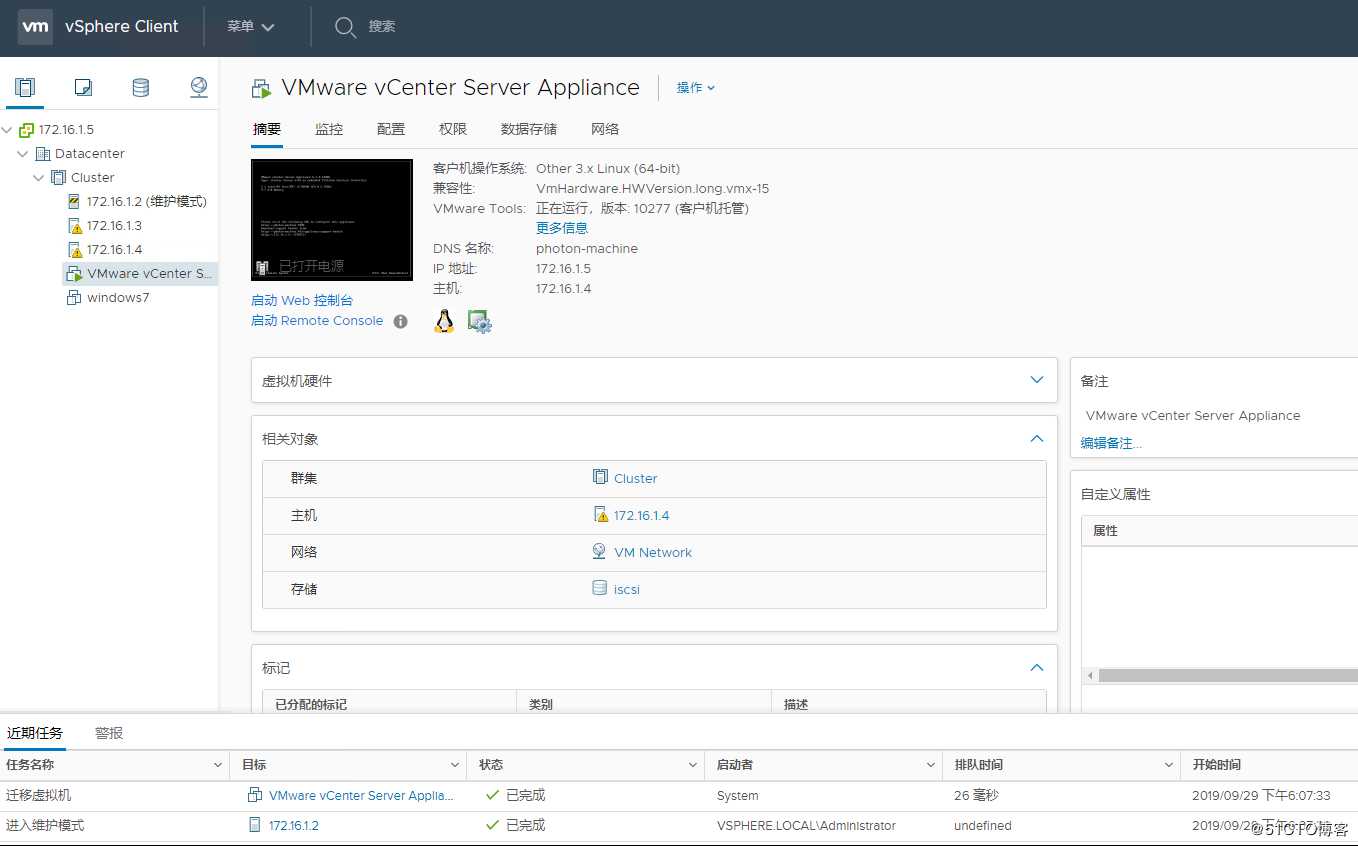
Task: Click the VMware vm logo
Action: (35, 26)
